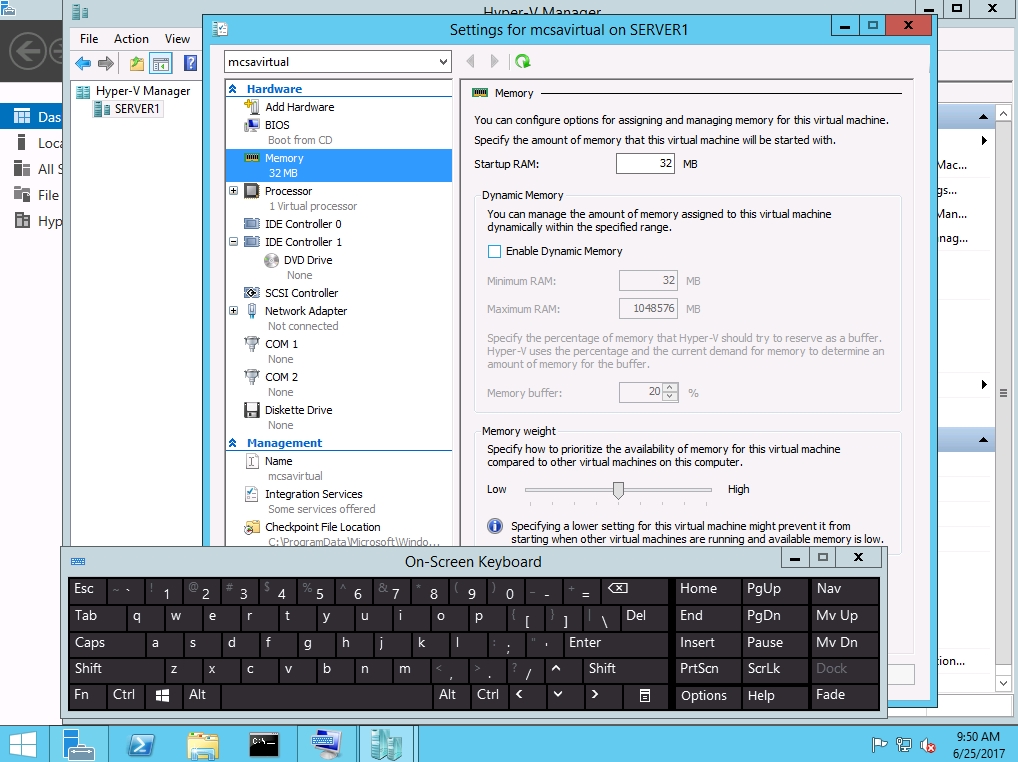
Task: Click the Enter key on On-Screen Keyboard
Action: click(x=615, y=643)
